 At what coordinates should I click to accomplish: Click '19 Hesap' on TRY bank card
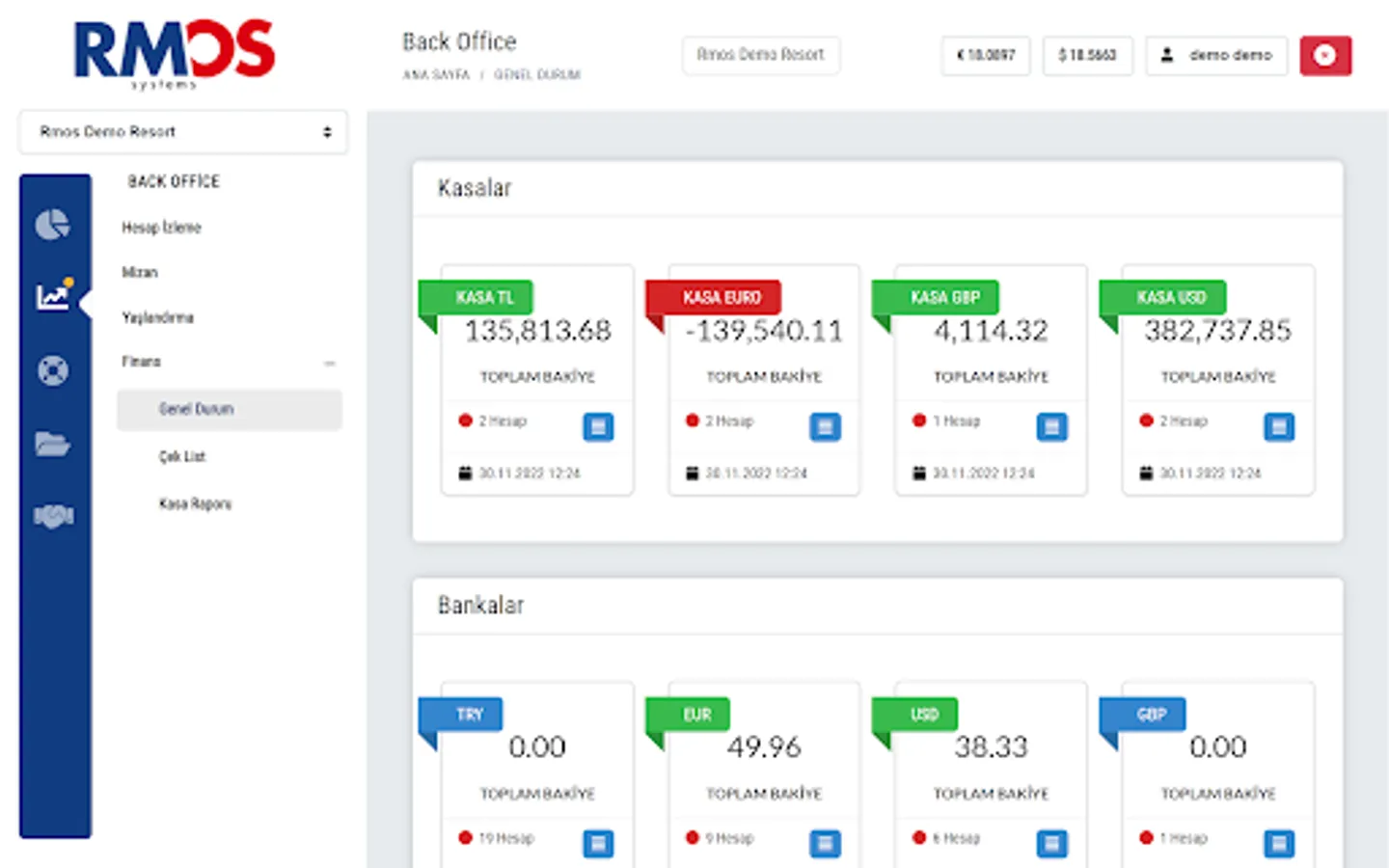coord(506,838)
